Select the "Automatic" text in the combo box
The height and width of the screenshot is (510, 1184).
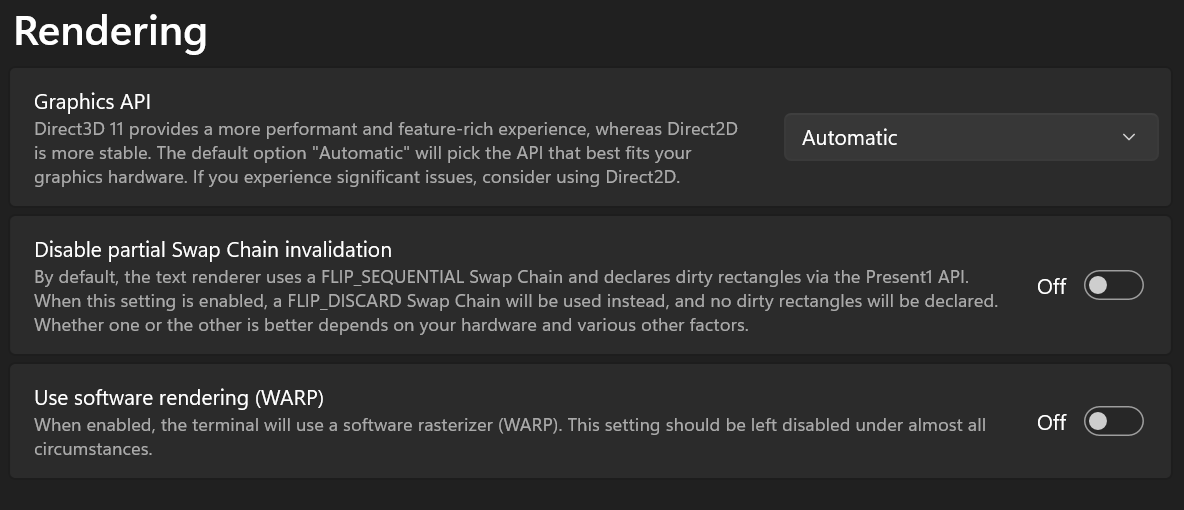[x=849, y=138]
